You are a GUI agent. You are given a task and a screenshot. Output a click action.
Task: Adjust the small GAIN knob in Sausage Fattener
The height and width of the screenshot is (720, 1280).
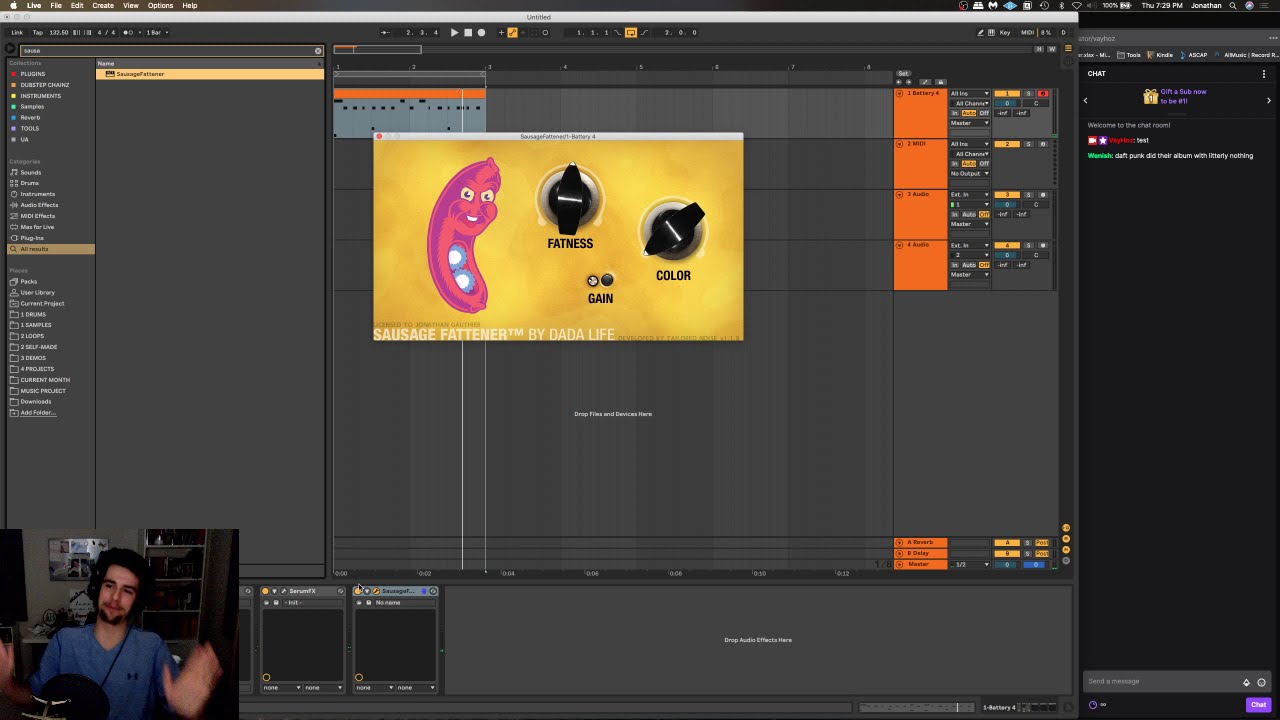click(x=593, y=281)
